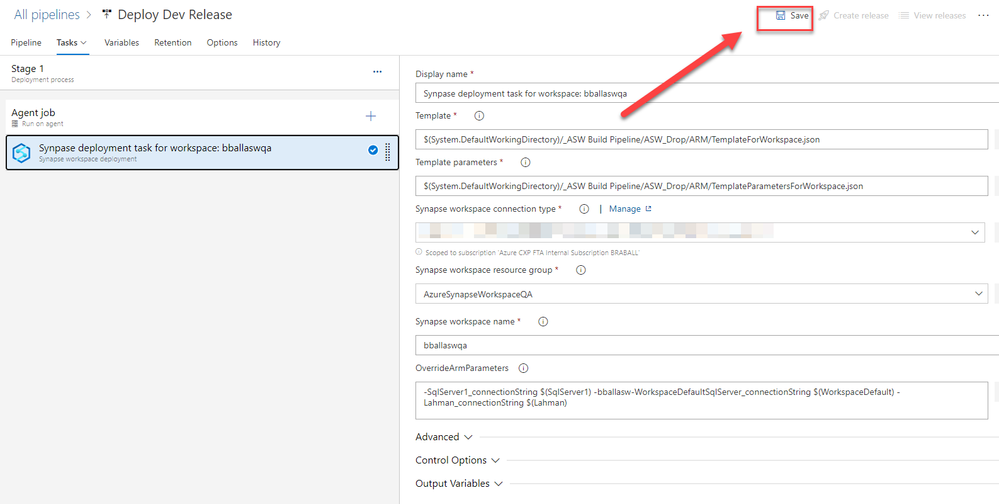Switch to the History tab
This screenshot has width=999, height=504.
[x=266, y=43]
